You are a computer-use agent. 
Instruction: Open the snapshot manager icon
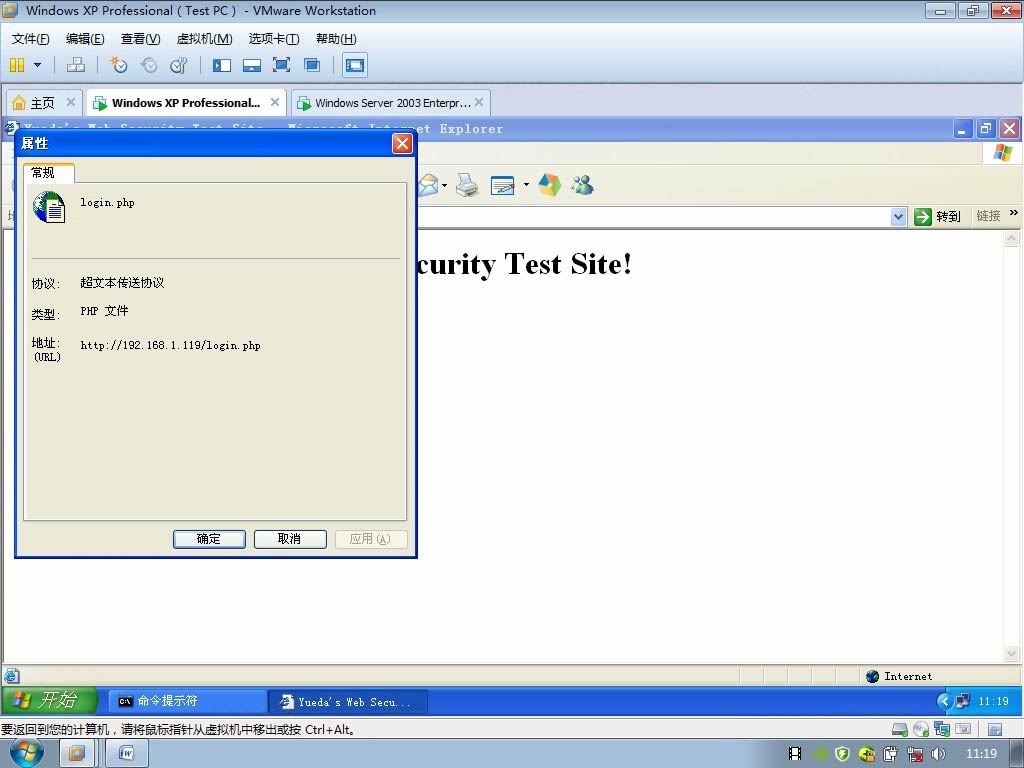coord(178,65)
